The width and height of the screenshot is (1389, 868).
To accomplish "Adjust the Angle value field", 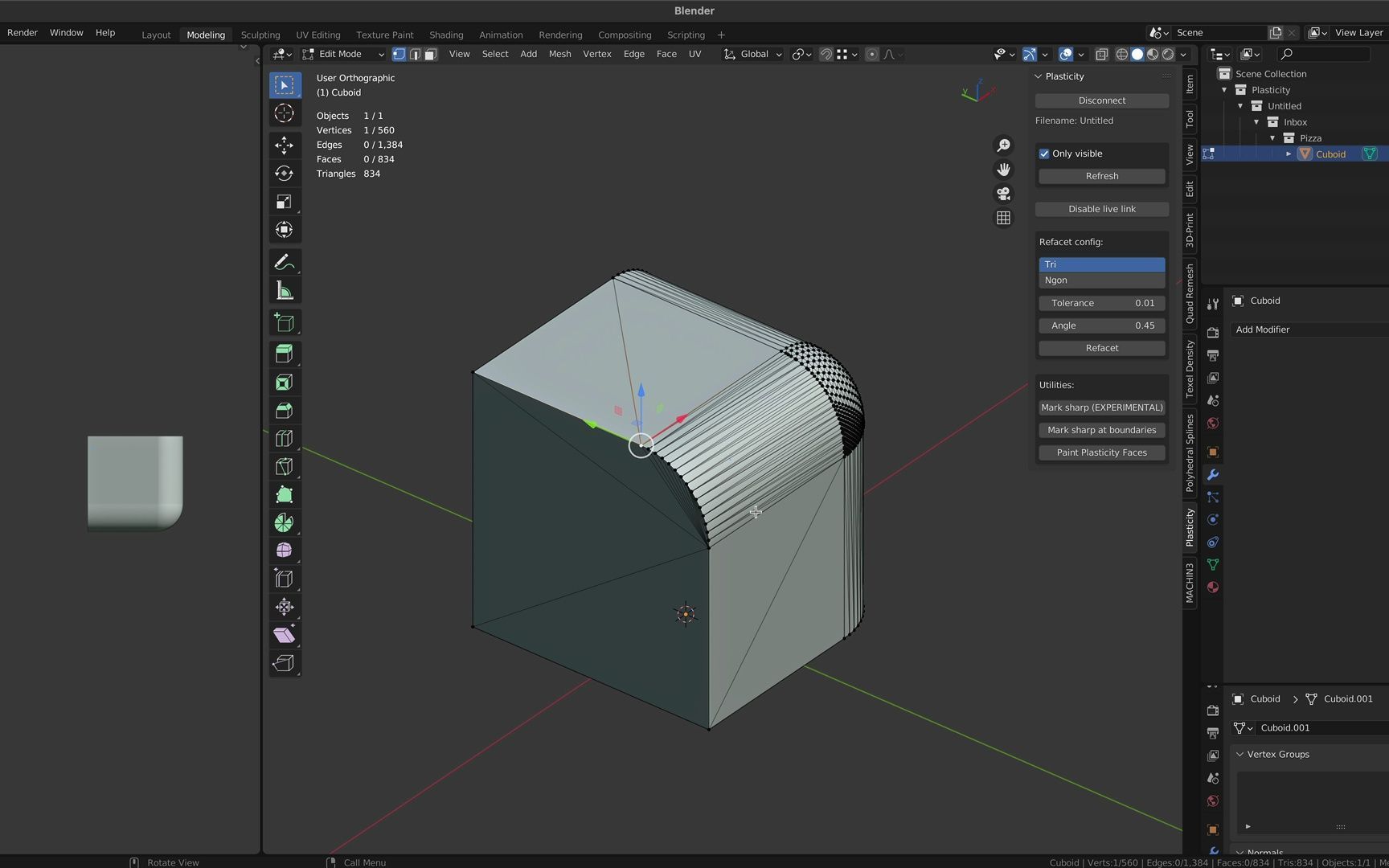I will [x=1102, y=325].
